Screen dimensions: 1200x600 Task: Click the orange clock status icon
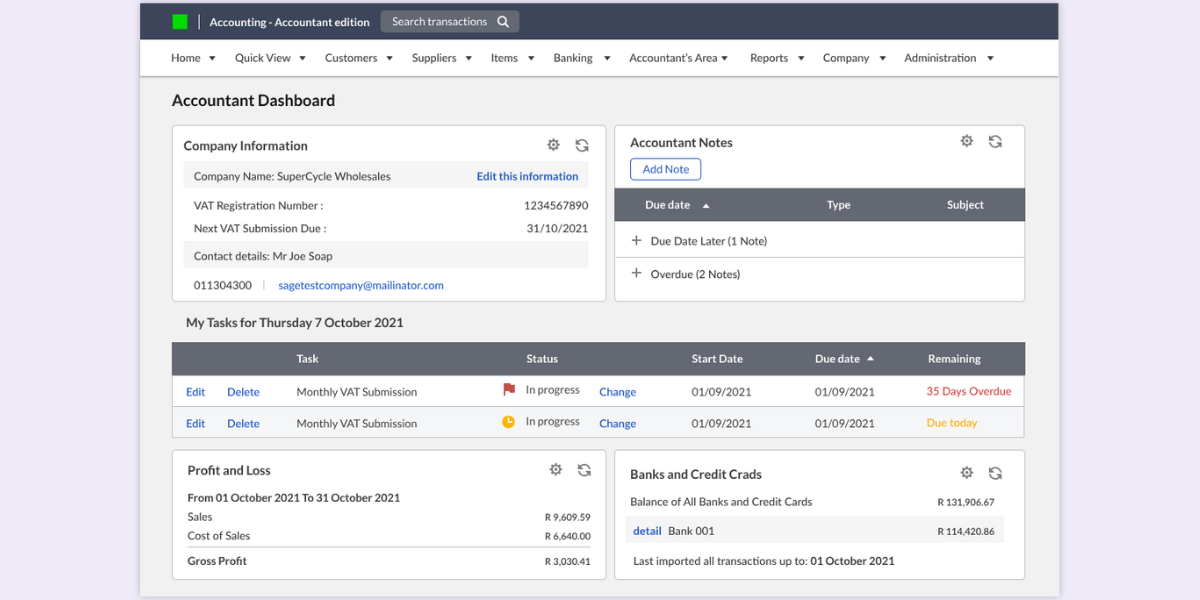tap(508, 422)
